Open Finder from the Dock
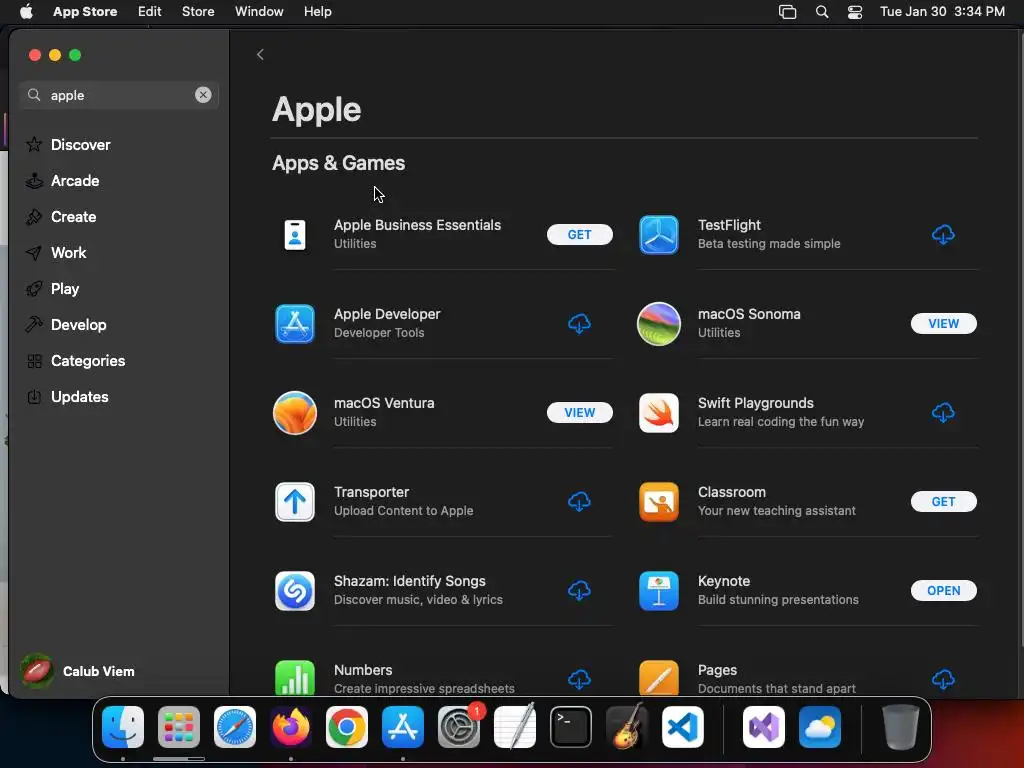 click(x=123, y=727)
